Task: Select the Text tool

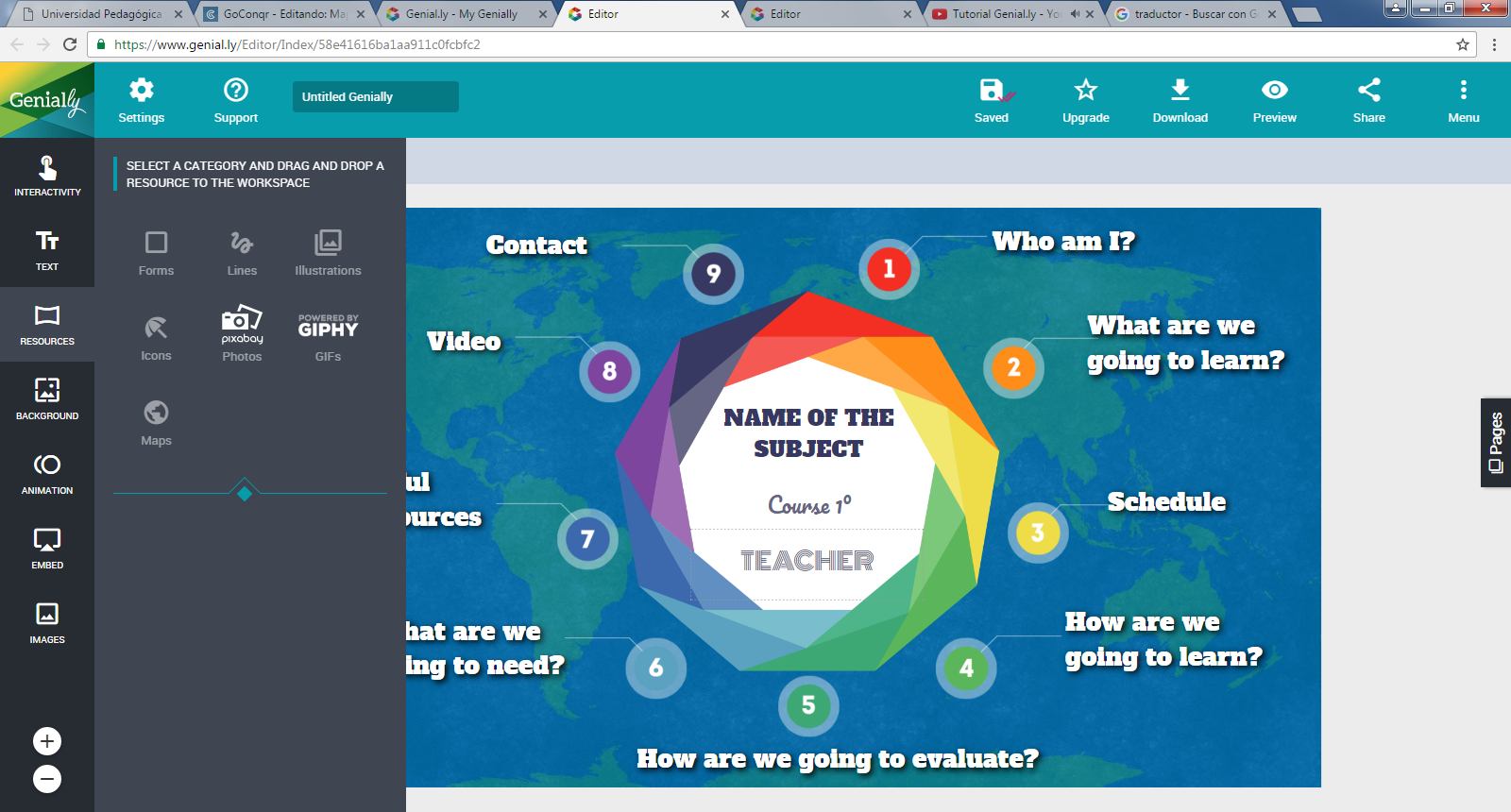Action: click(47, 250)
